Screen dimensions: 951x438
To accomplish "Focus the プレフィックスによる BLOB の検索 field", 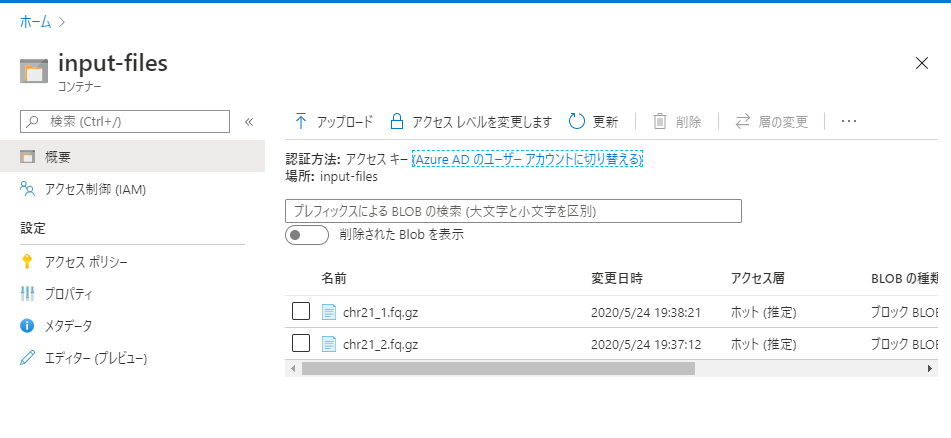I will (513, 211).
